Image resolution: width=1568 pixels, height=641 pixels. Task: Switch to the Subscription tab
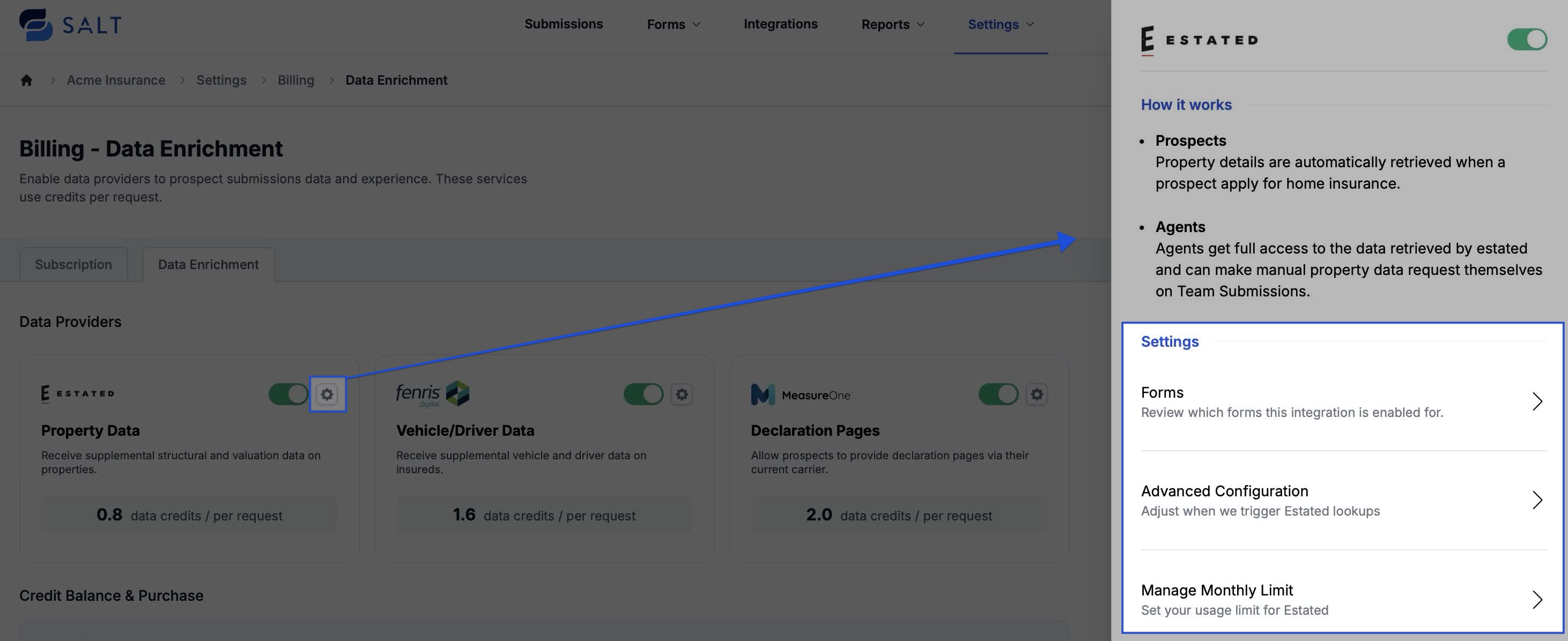pyautogui.click(x=73, y=265)
